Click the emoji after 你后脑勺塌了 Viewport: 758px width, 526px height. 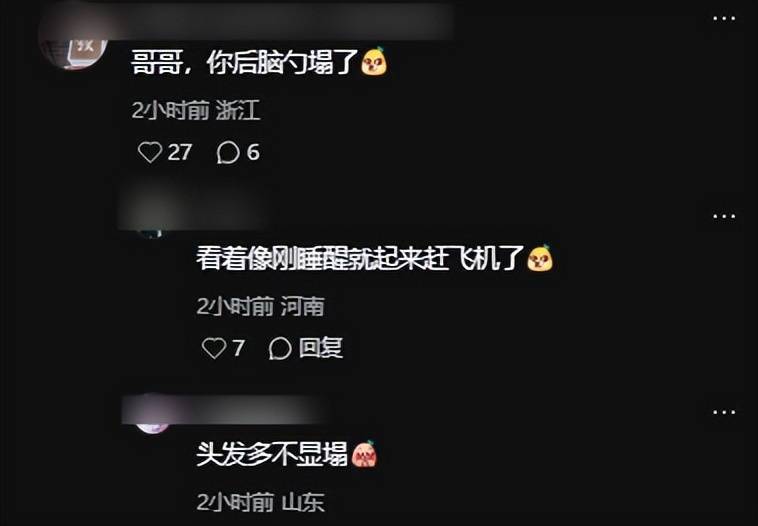[374, 61]
